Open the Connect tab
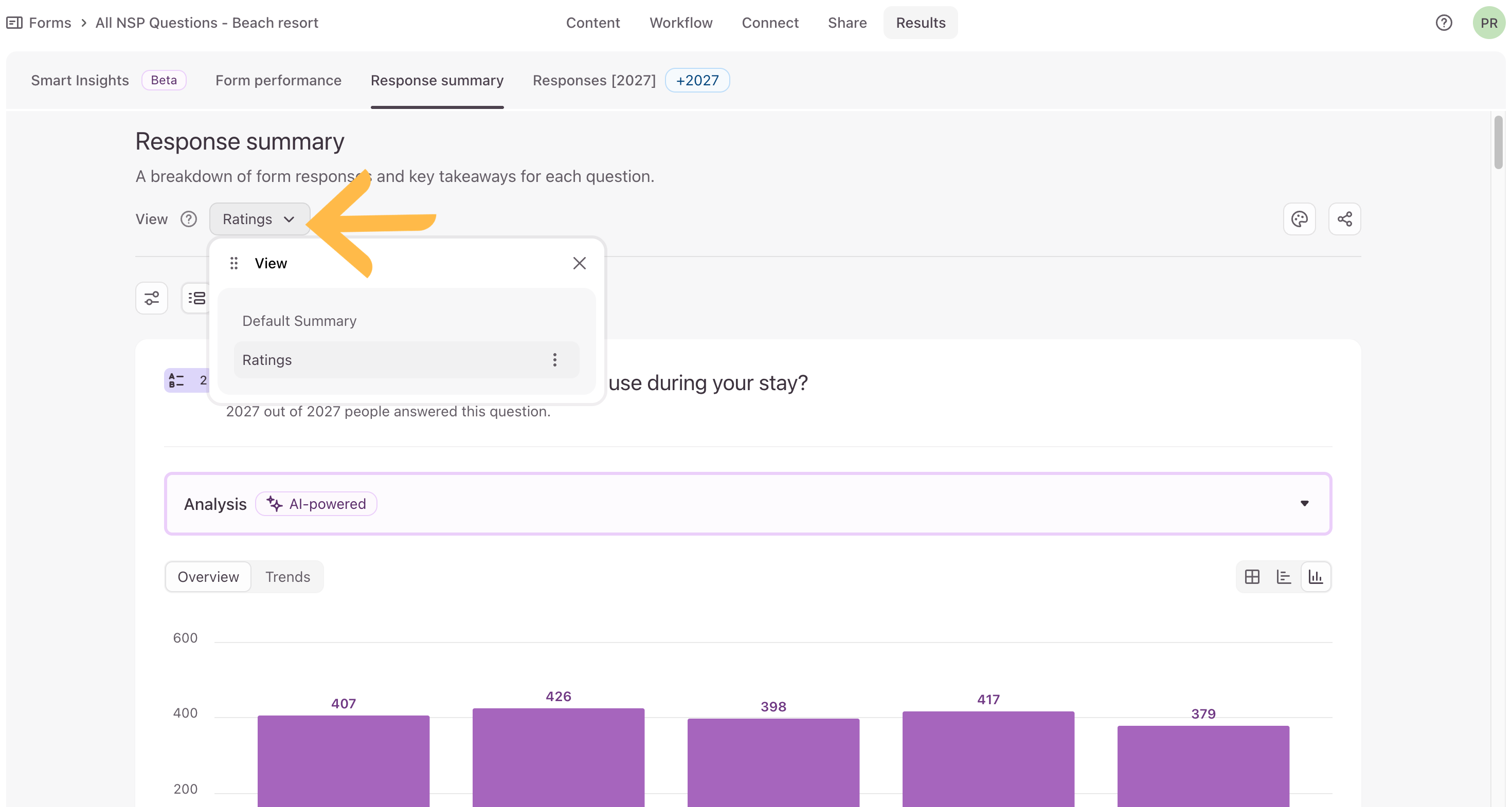Image resolution: width=1512 pixels, height=807 pixels. (x=770, y=23)
